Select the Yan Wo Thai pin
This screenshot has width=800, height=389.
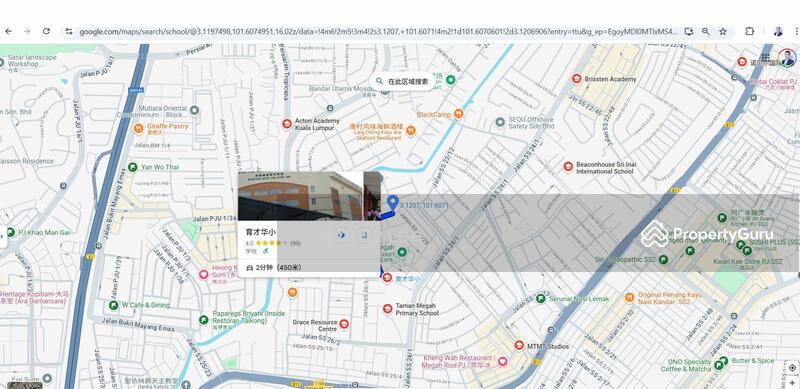tap(133, 167)
